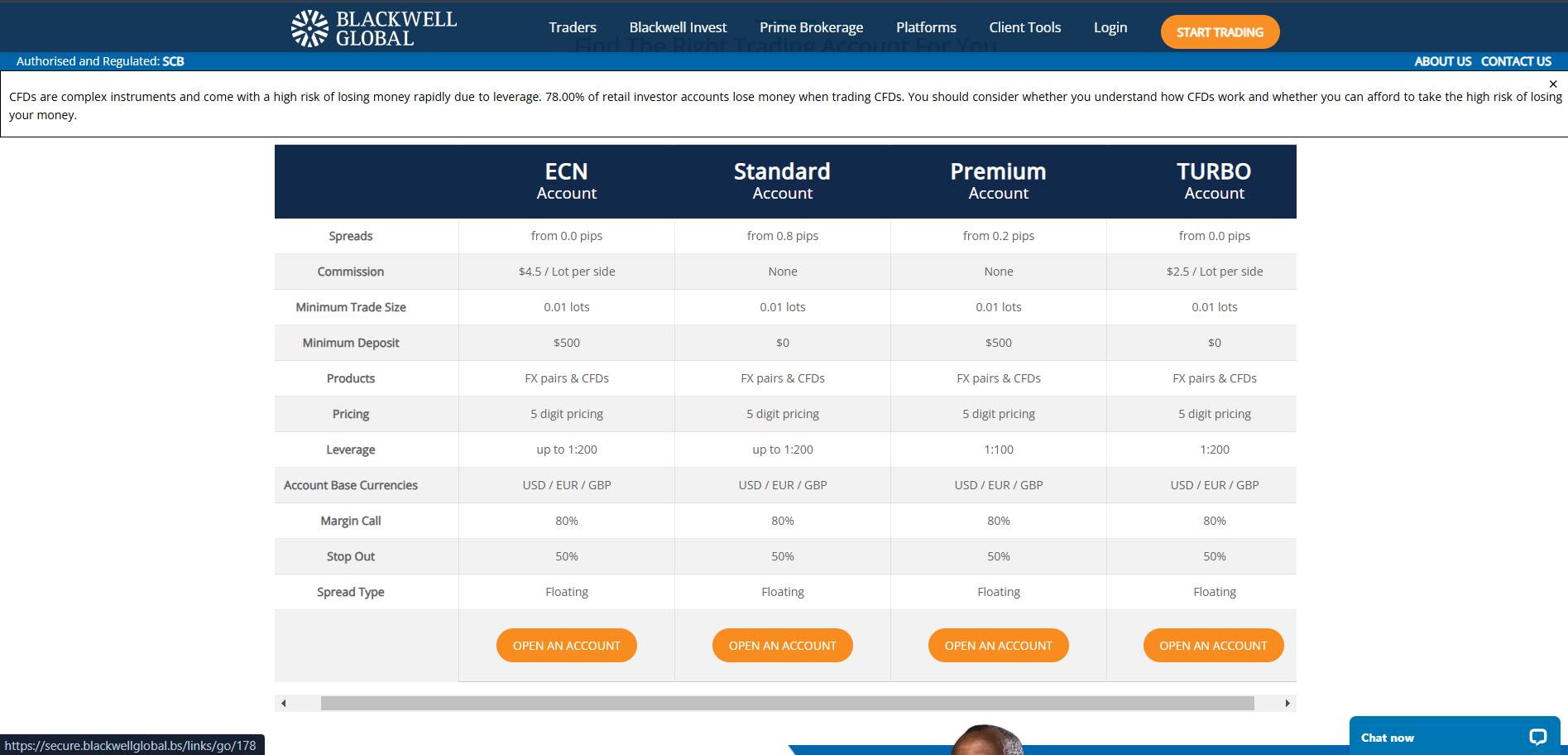
Task: Click the Blackwell Global logo
Action: point(374,28)
